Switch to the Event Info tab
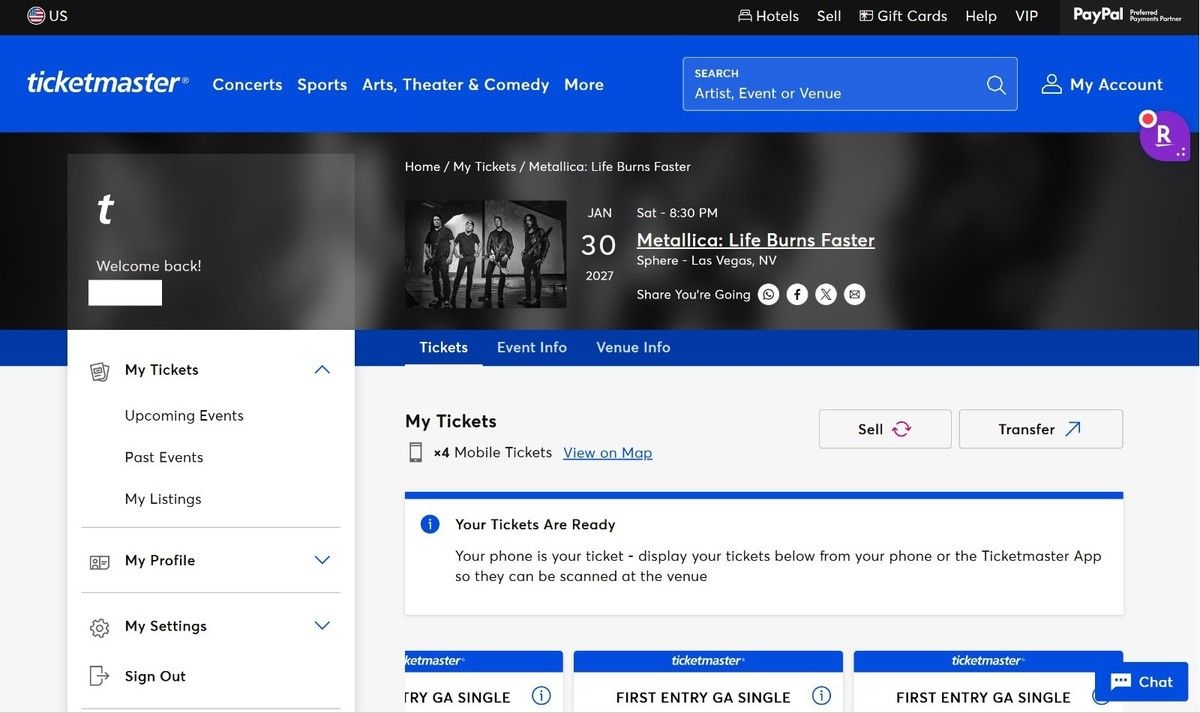This screenshot has width=1200, height=713. 532,347
